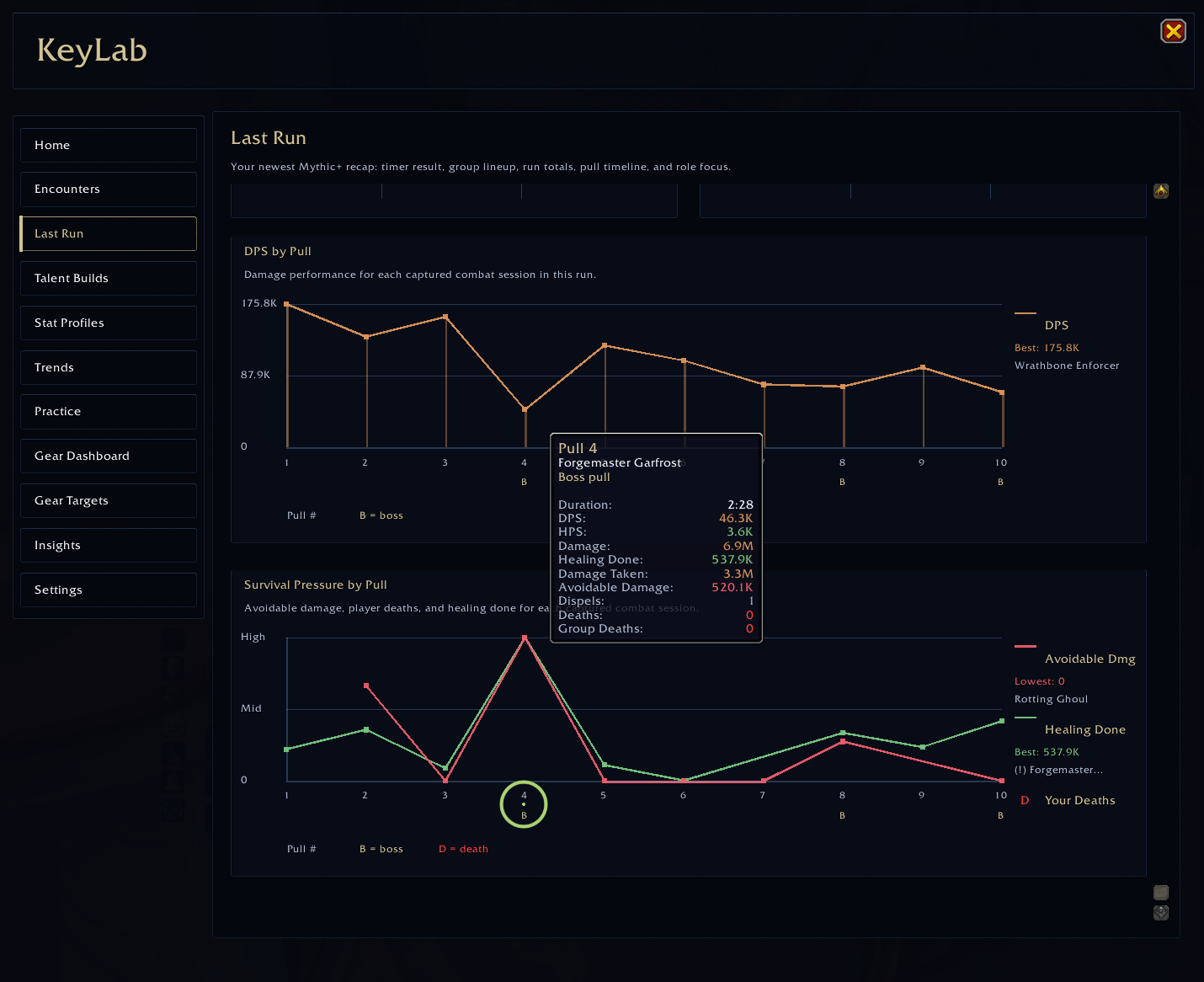
Task: Select pull 9 point on DPS line
Action: coord(923,367)
